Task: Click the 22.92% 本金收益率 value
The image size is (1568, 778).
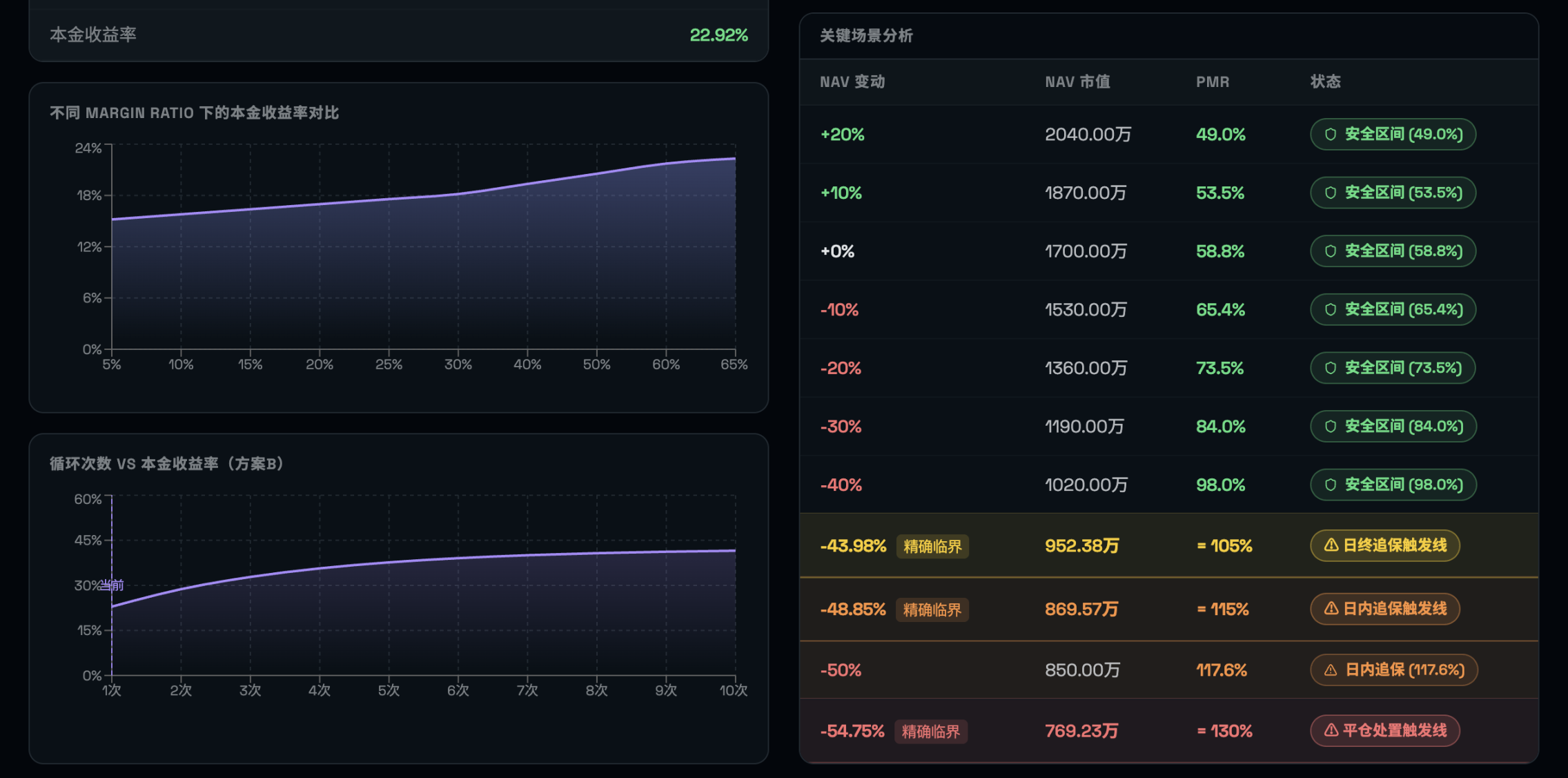Action: point(718,35)
